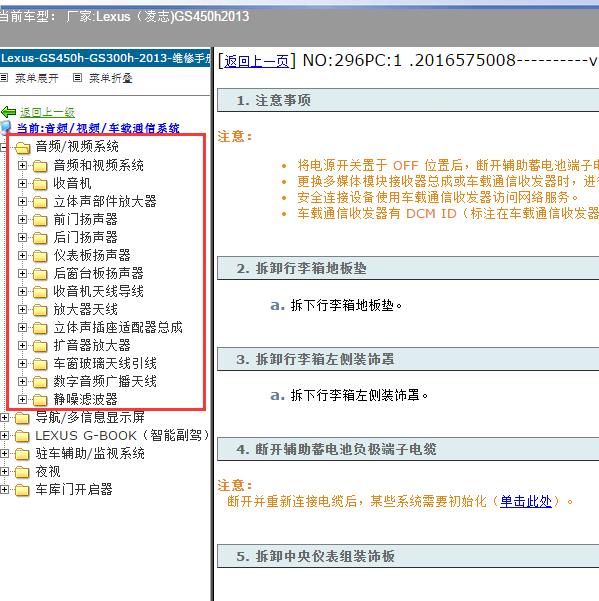Select the 仪表板扬声器 tree item

coord(92,255)
